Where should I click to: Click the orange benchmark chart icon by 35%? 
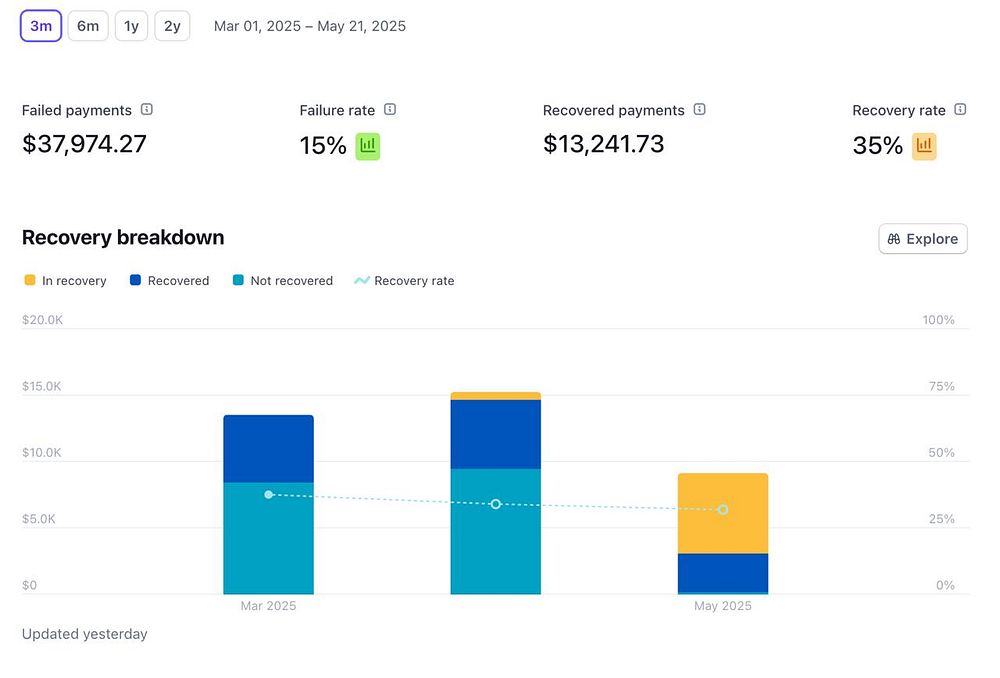click(924, 146)
